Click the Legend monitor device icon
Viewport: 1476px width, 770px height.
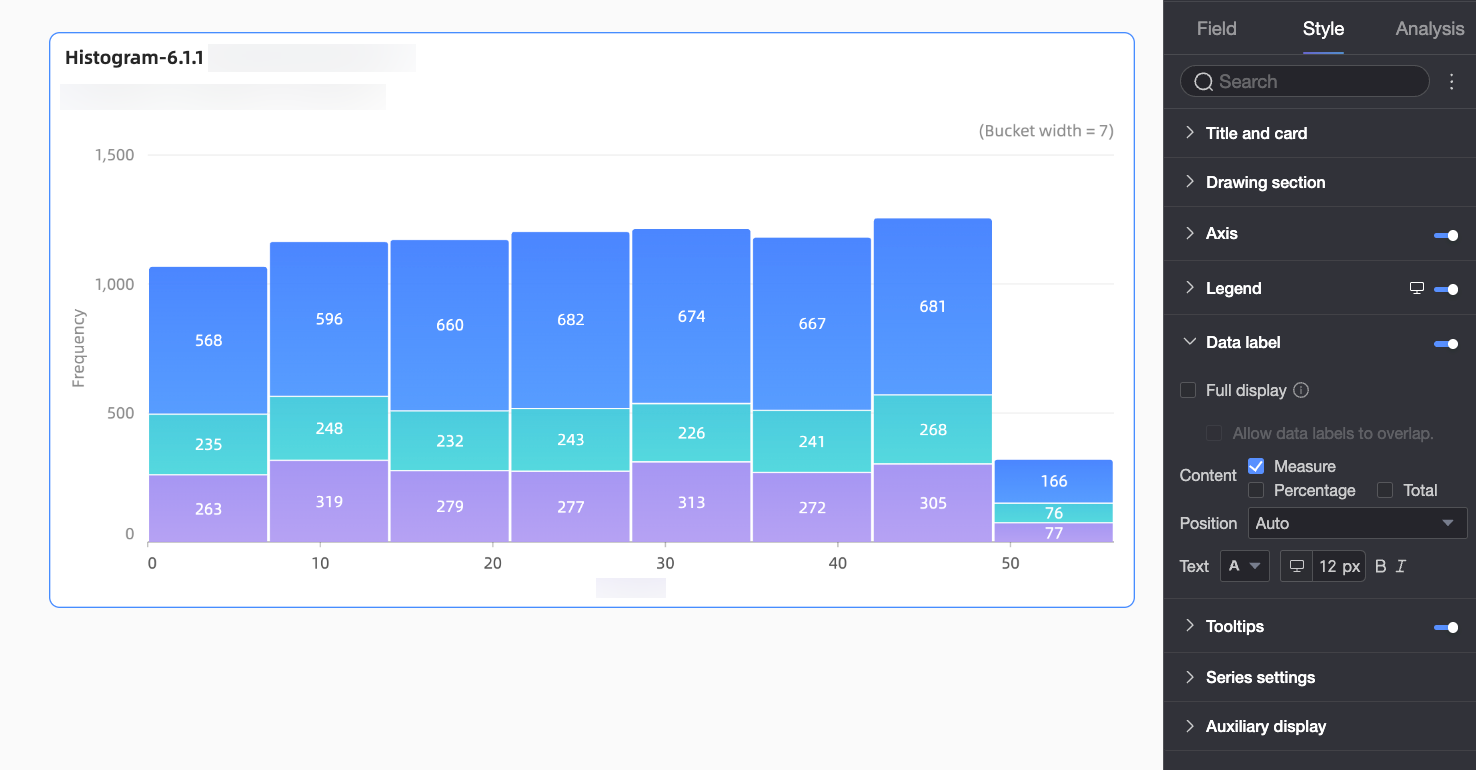1416,288
